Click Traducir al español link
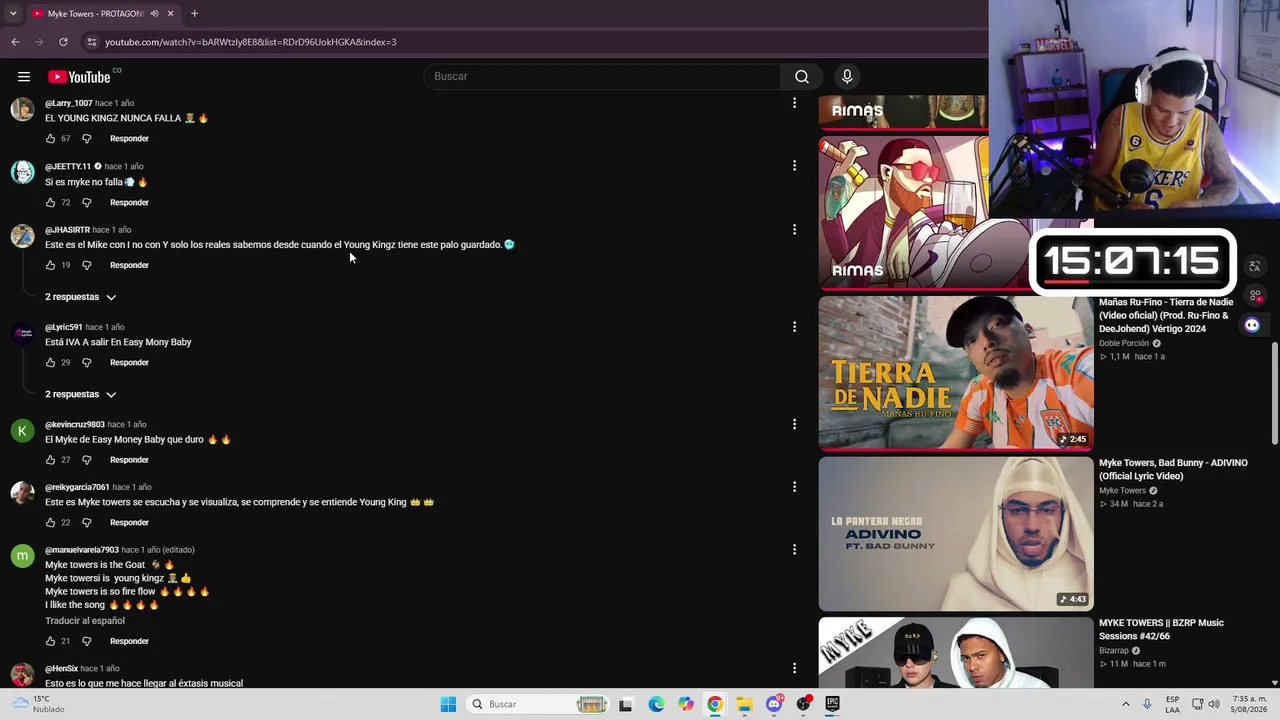1280x720 pixels. [85, 621]
